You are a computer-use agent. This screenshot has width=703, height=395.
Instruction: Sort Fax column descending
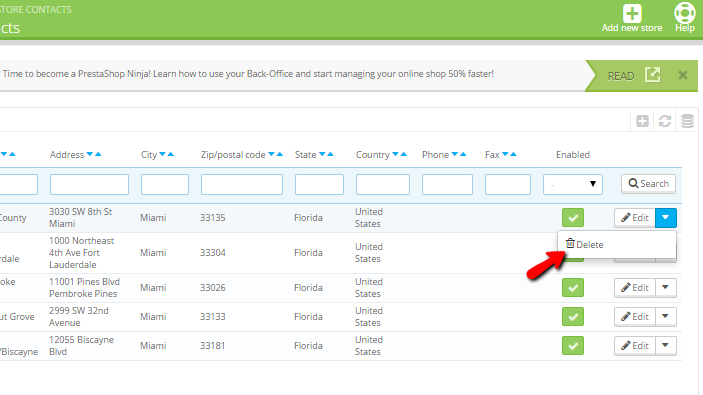click(505, 154)
